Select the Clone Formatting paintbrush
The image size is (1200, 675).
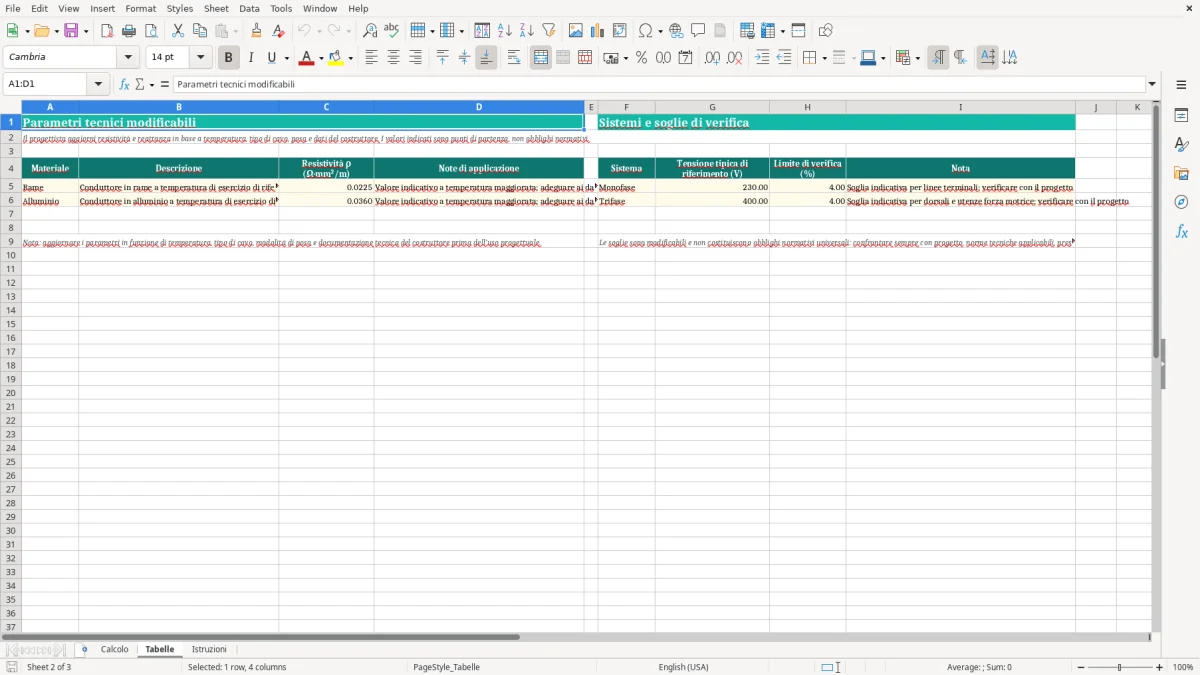pos(257,31)
